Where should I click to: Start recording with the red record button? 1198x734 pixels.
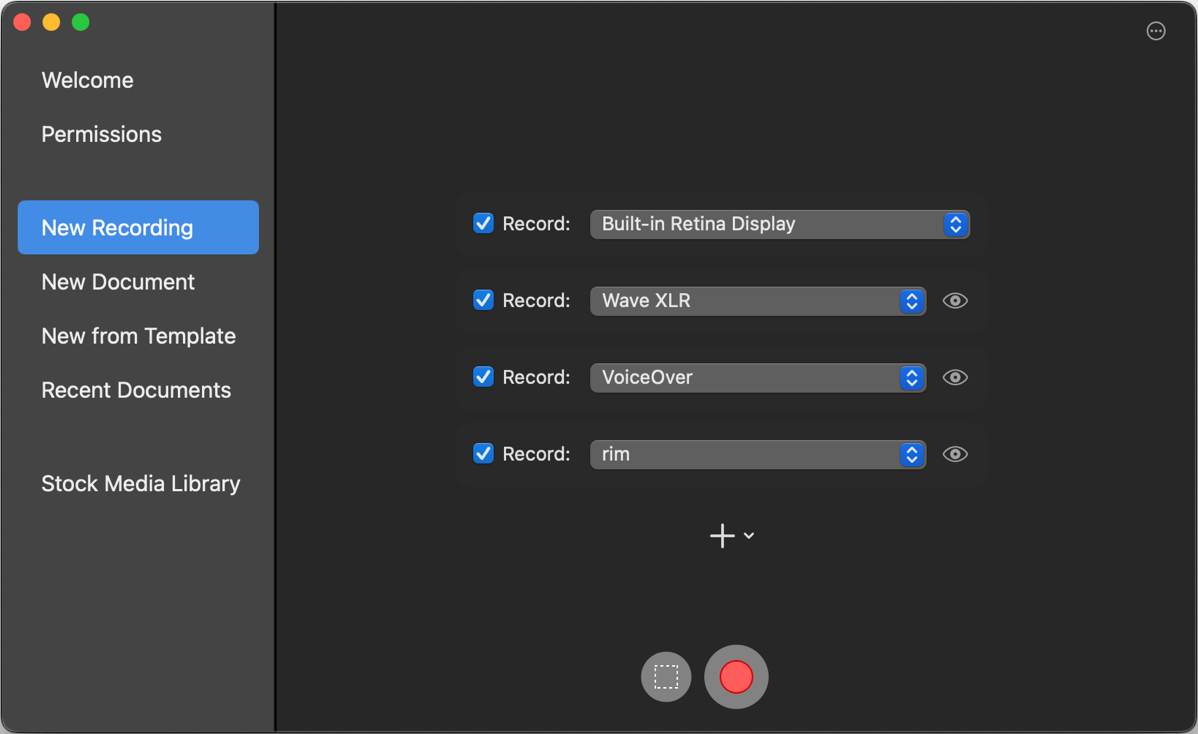click(736, 677)
